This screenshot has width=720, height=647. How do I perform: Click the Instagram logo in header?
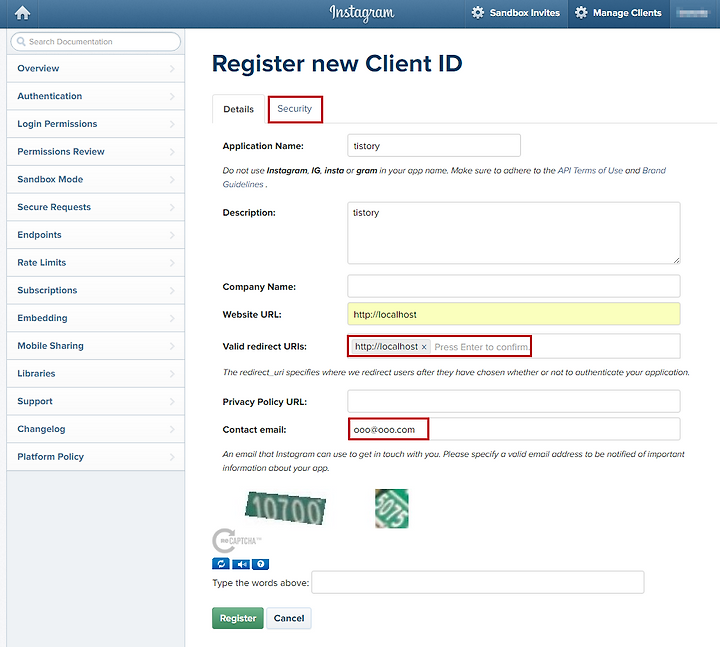361,13
